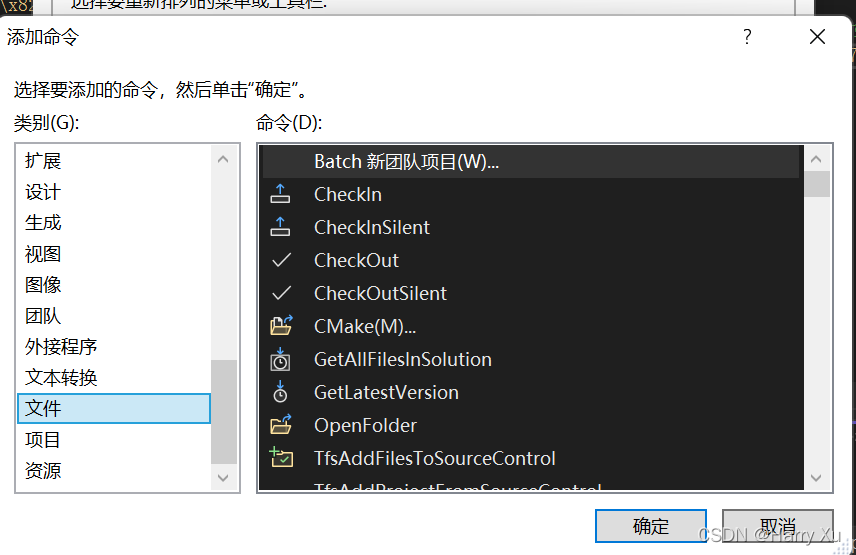Click the OpenFolder folder icon
Image resolution: width=856 pixels, height=555 pixels.
tap(281, 425)
